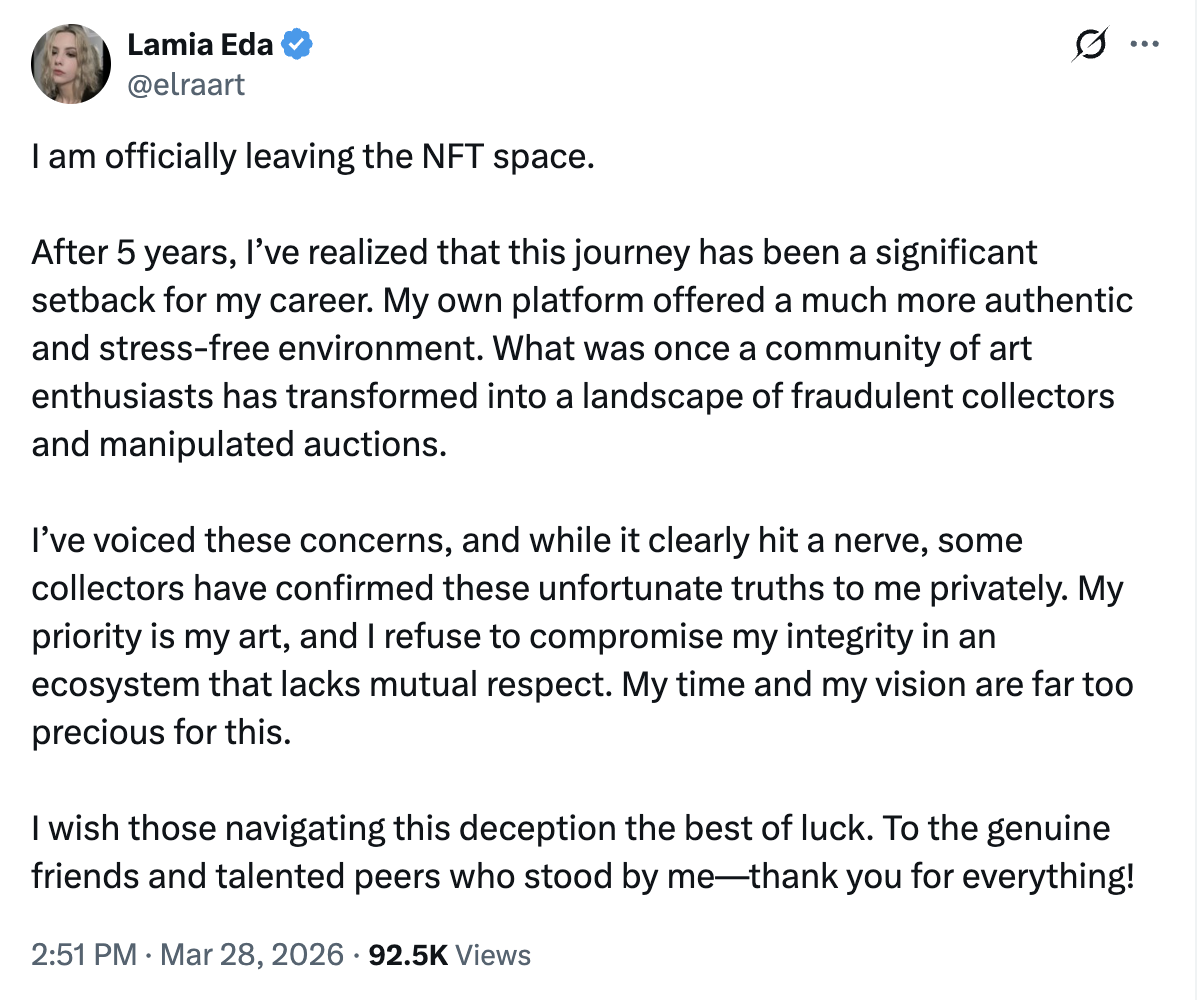This screenshot has height=1000, width=1198.
Task: Click the line ending 'thank you for everything!'
Action: point(583,876)
